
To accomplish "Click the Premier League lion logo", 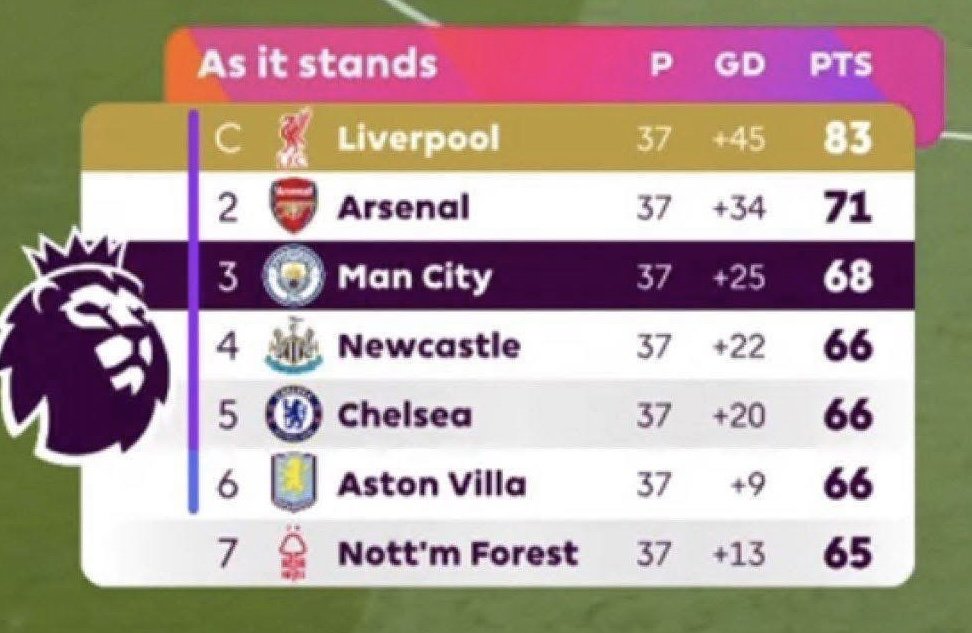I will point(84,345).
